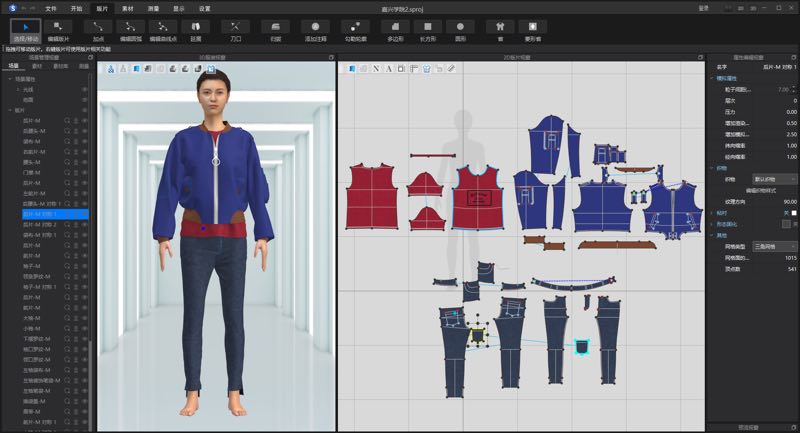
Task: Collapse the 其他 section
Action: click(712, 235)
